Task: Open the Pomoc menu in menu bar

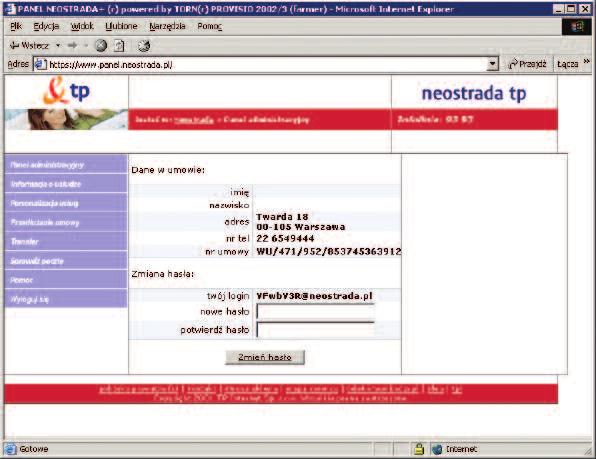Action: [x=209, y=26]
